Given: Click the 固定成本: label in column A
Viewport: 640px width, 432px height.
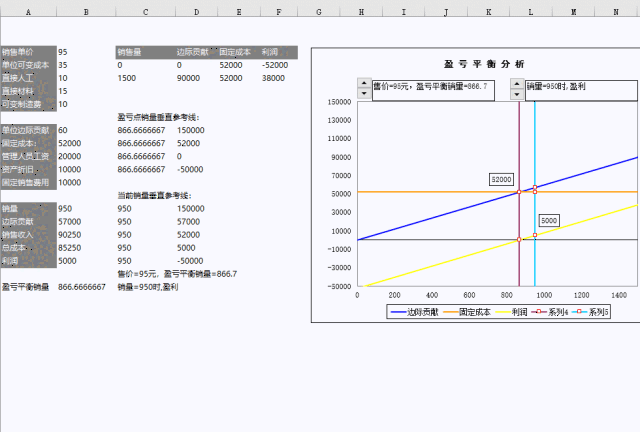Looking at the screenshot, I should (29, 143).
